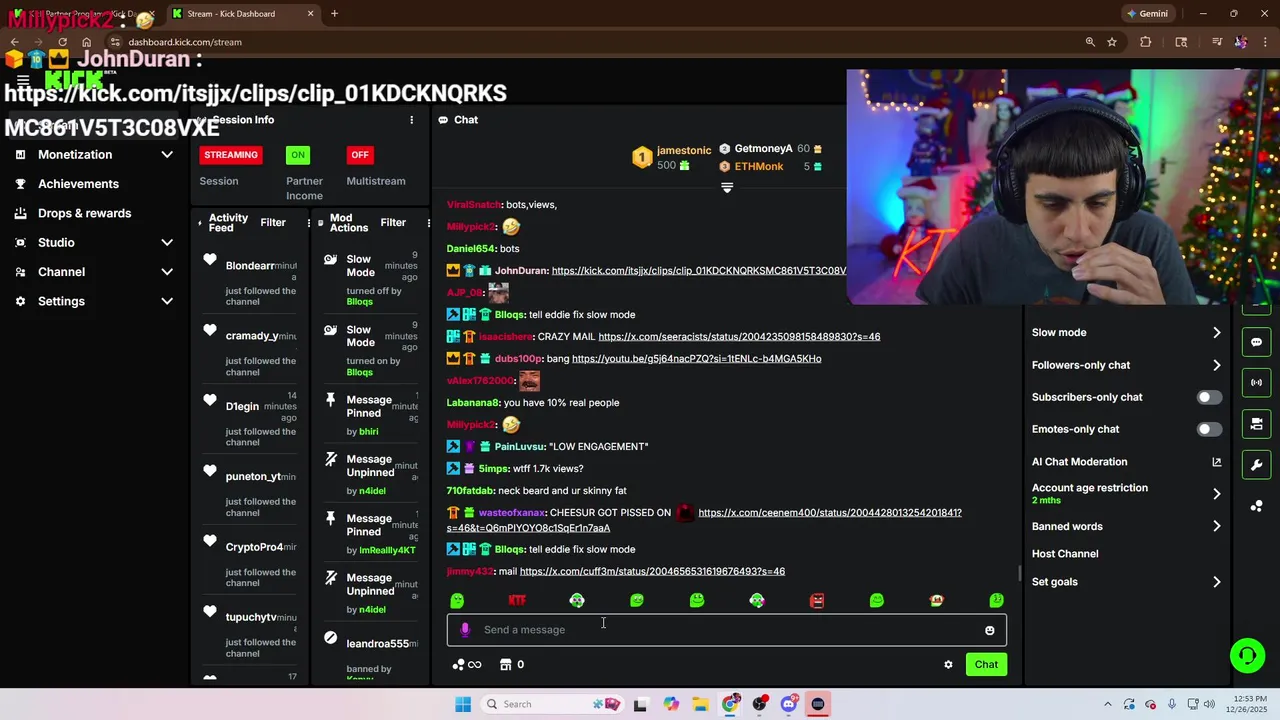Open JohnDuran's kick.com clip link
Viewport: 1280px width, 720px height.
[x=699, y=271]
